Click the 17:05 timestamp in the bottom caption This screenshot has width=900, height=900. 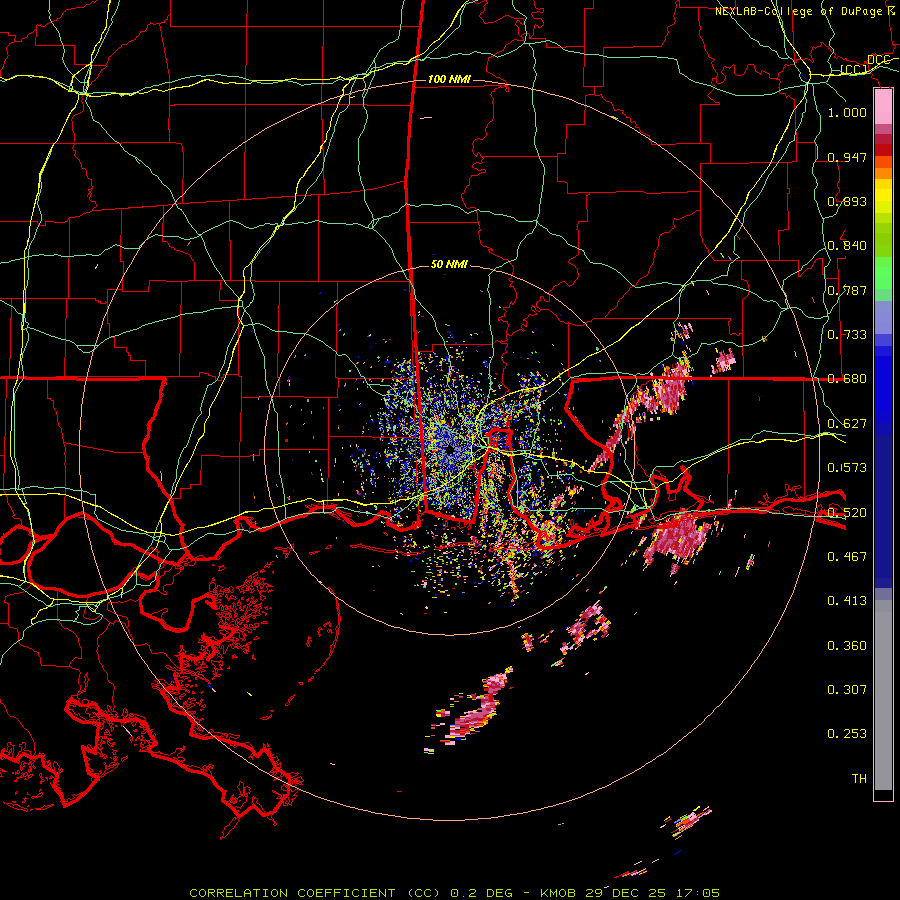[x=697, y=893]
